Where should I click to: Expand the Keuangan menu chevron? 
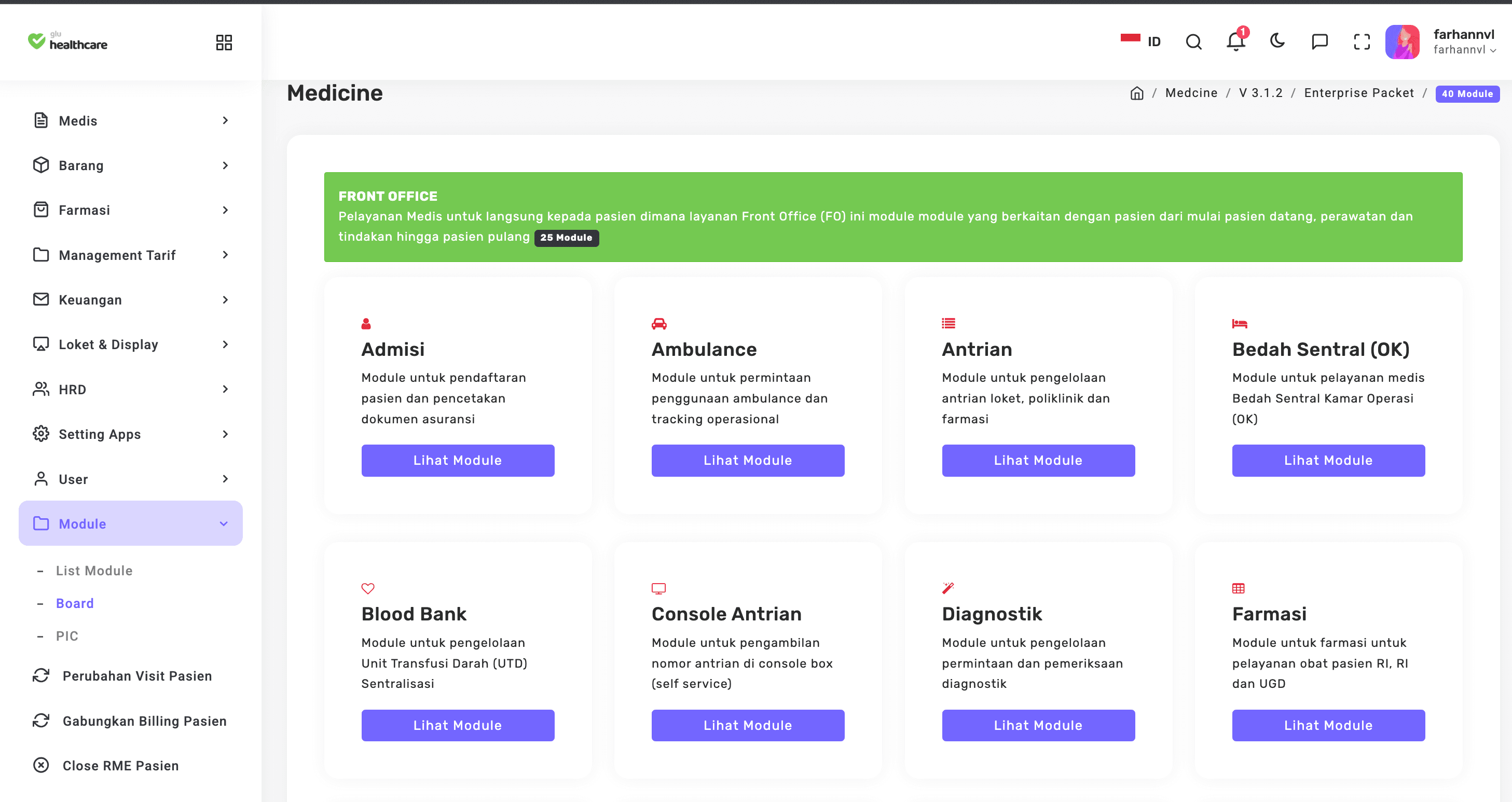point(225,300)
